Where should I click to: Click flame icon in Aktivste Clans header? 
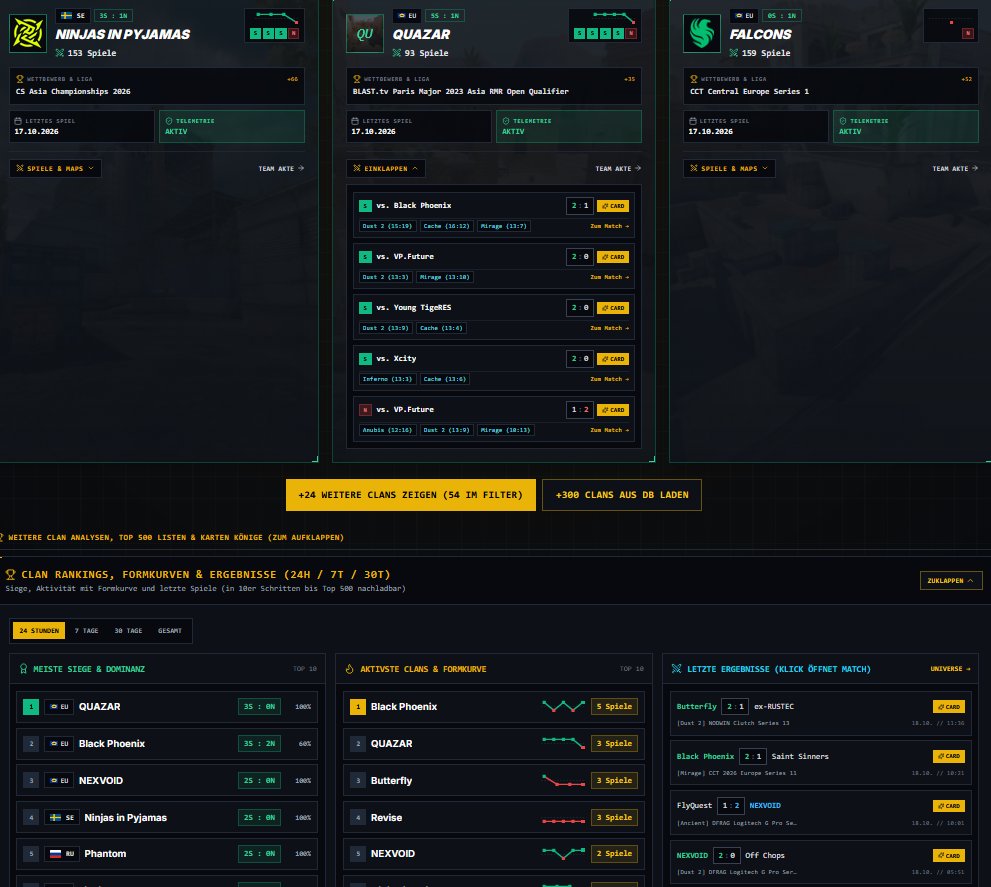pyautogui.click(x=350, y=668)
